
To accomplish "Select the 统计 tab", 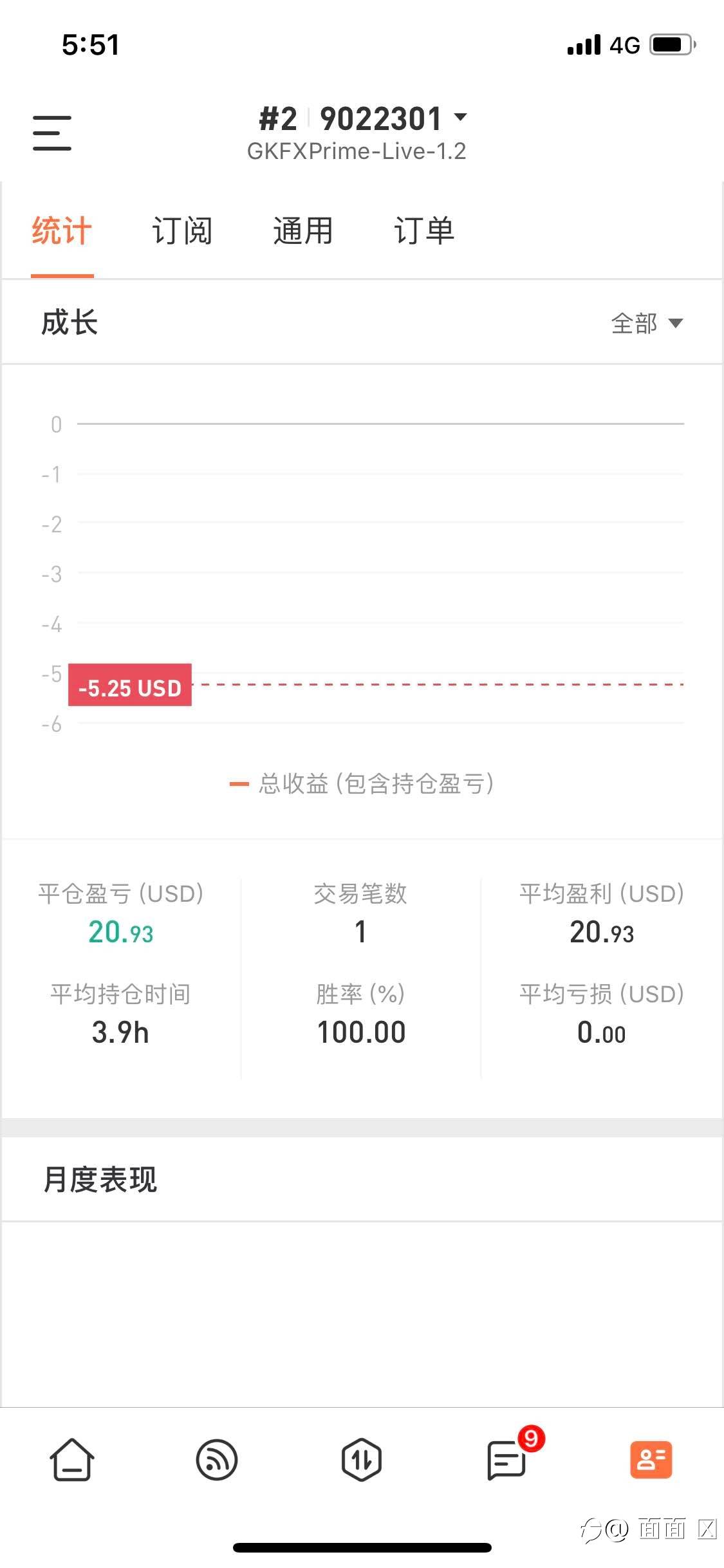I will (62, 231).
